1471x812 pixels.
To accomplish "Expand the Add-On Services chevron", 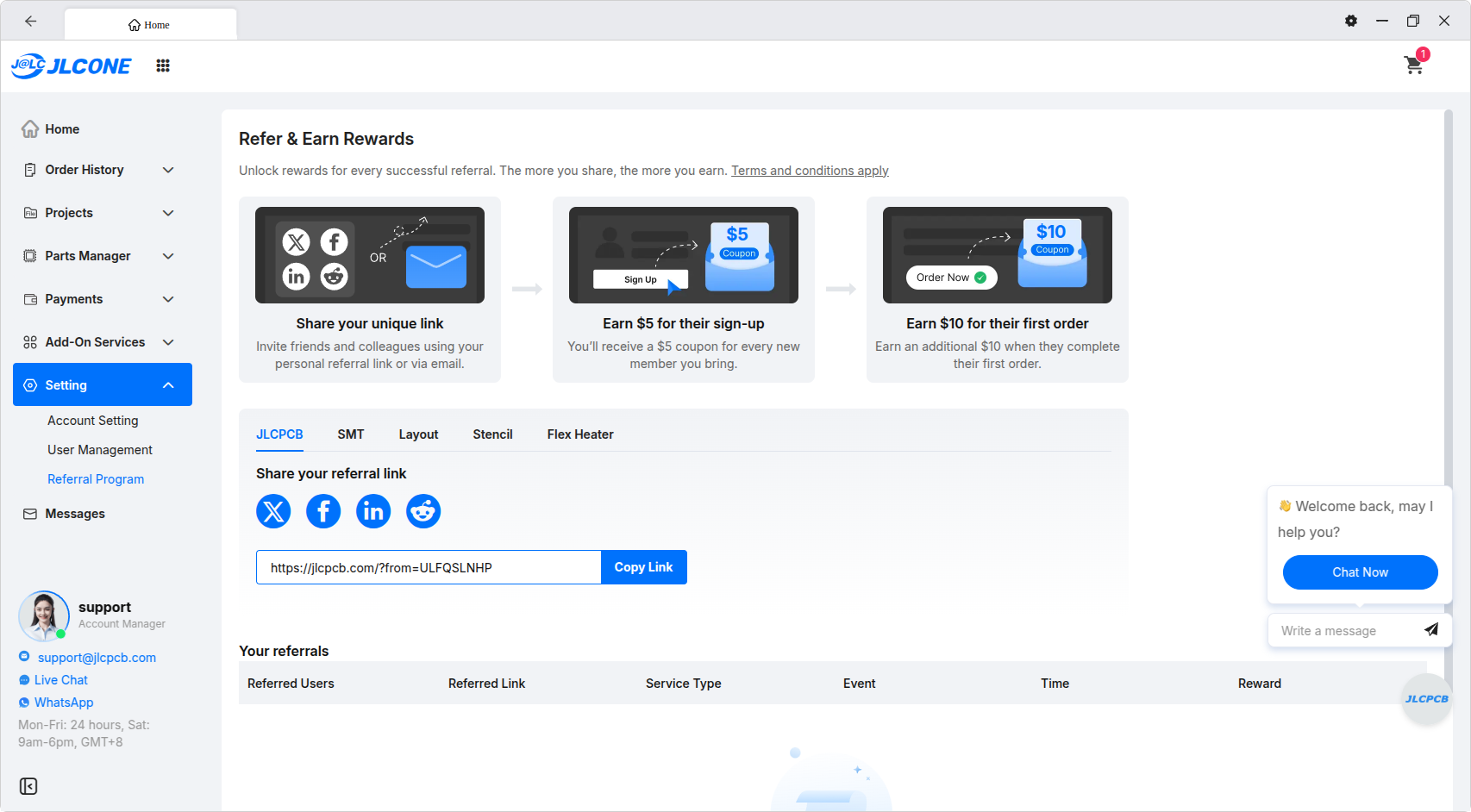I will pyautogui.click(x=168, y=342).
